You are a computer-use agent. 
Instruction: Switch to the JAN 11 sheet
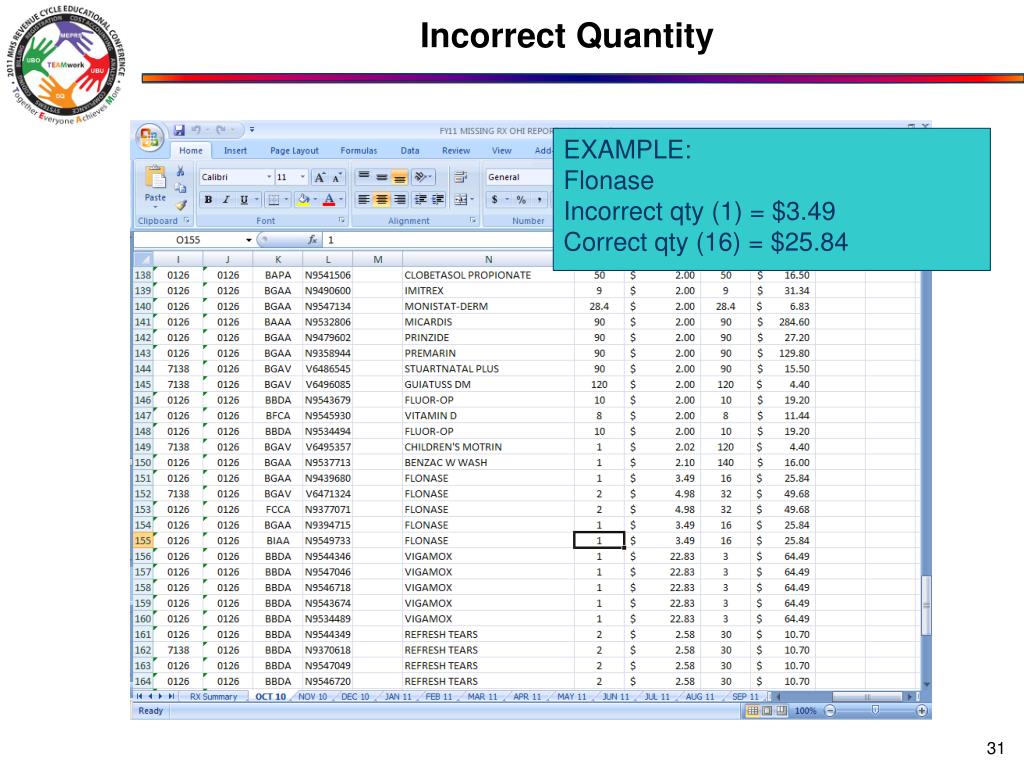(x=398, y=697)
